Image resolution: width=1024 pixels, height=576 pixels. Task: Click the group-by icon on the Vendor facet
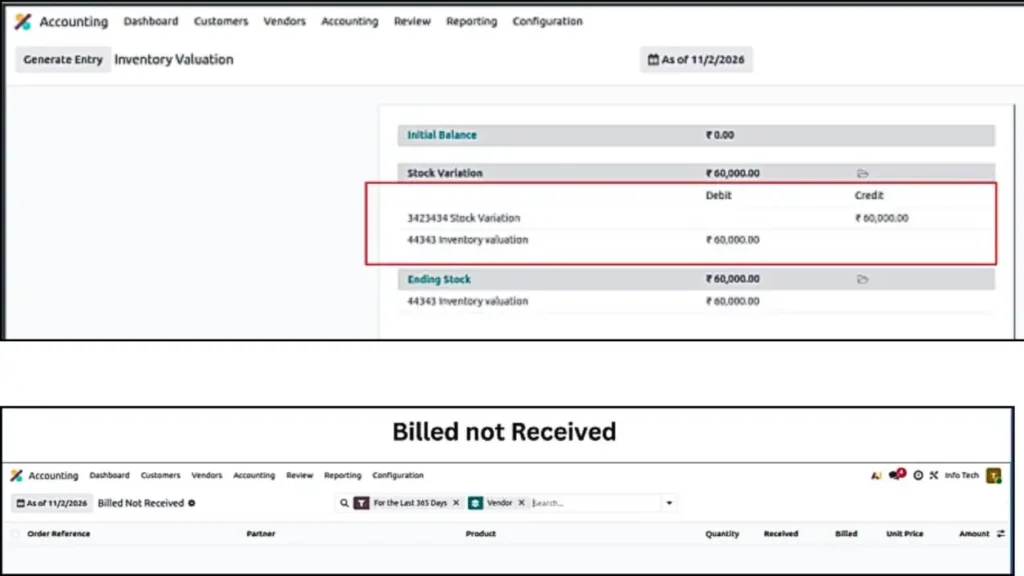coord(475,503)
